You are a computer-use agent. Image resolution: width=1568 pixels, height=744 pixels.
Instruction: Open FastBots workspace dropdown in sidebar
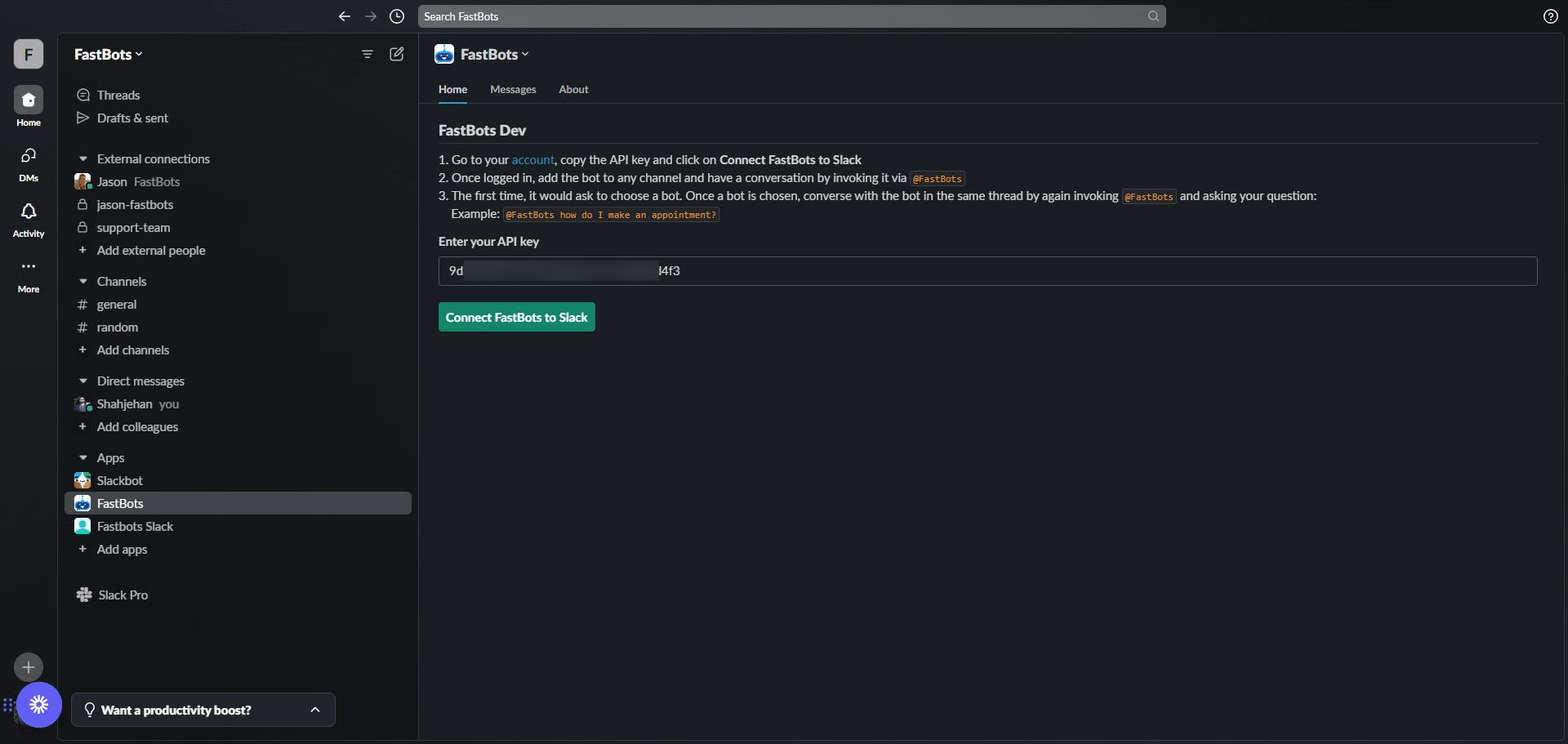click(109, 55)
